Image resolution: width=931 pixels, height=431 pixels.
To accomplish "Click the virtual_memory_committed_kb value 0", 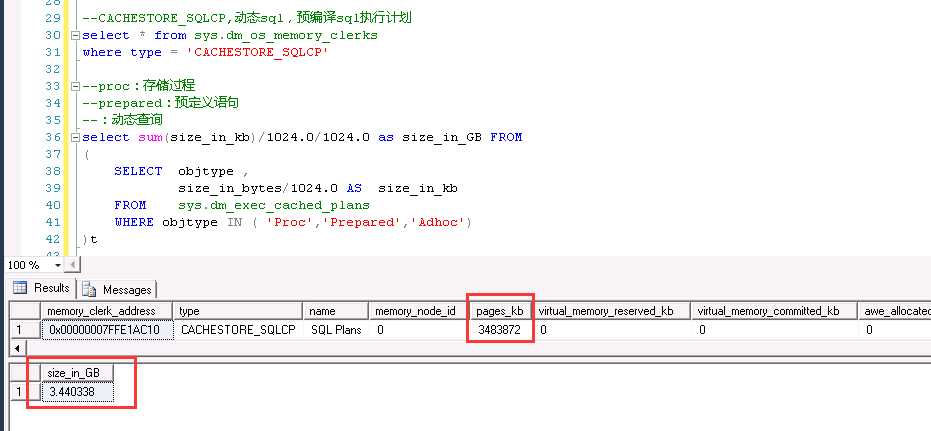I will click(774, 330).
